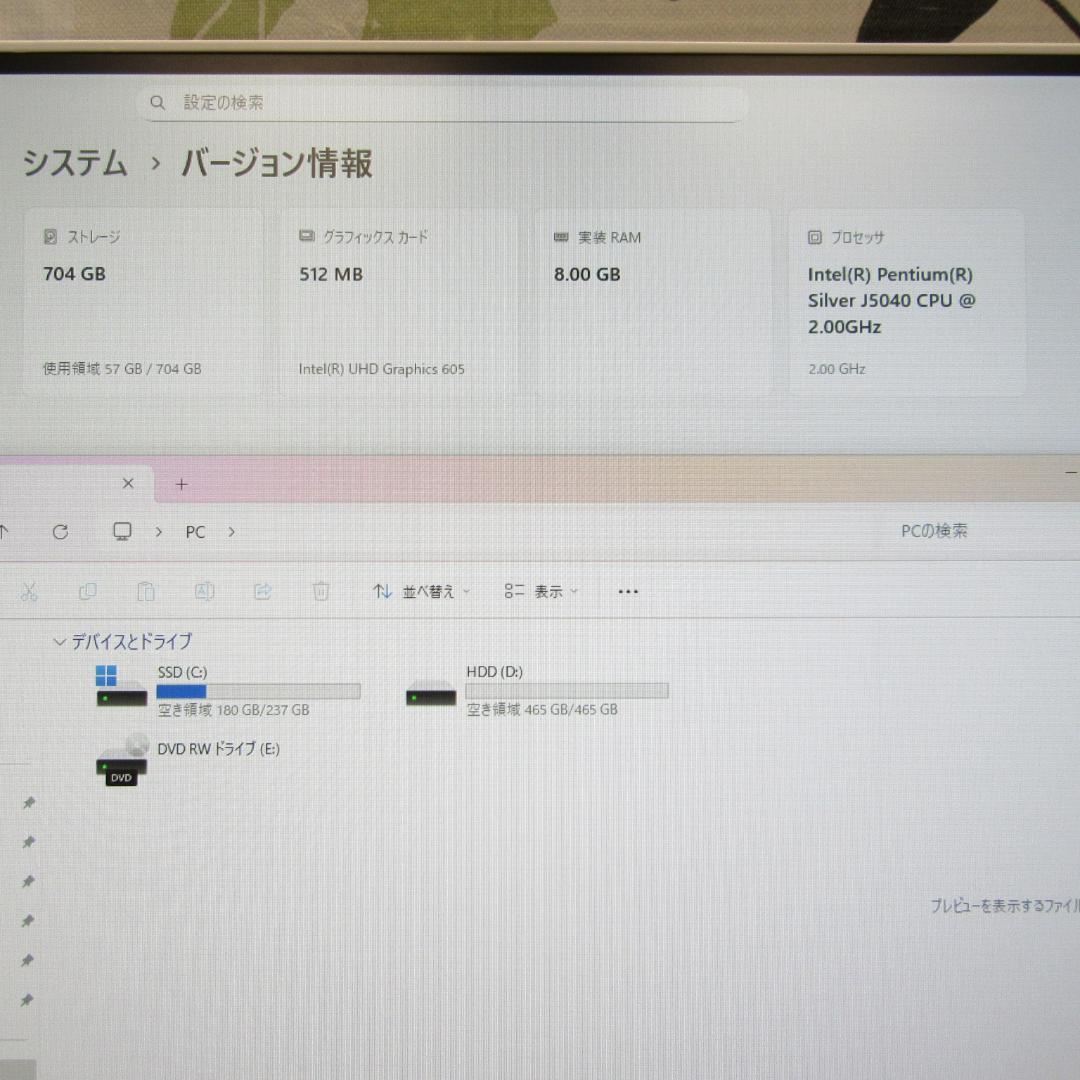
Task: Click the desktop icon in the breadcrumb bar
Action: pos(121,531)
